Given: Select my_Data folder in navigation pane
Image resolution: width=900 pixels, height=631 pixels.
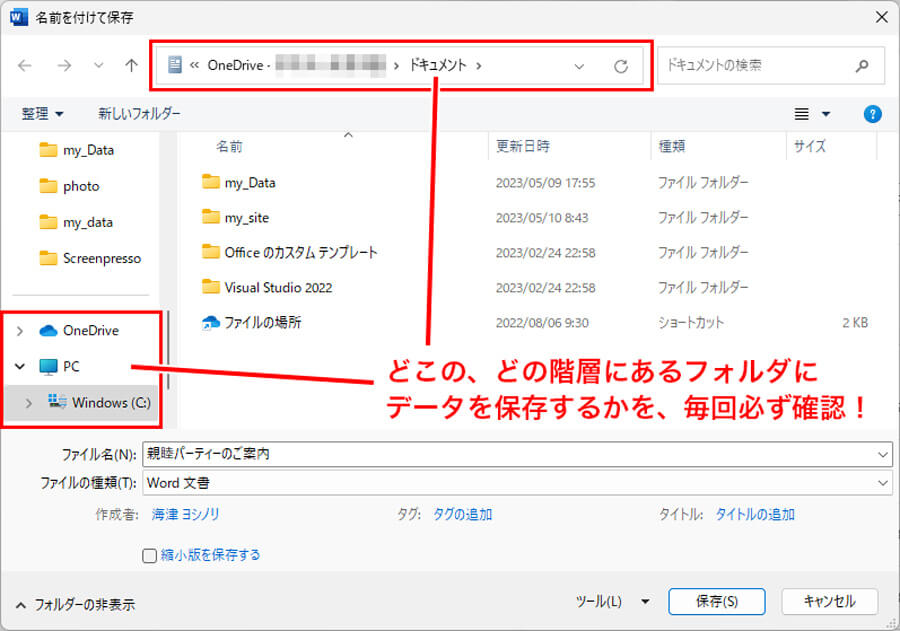Looking at the screenshot, I should coord(77,150).
